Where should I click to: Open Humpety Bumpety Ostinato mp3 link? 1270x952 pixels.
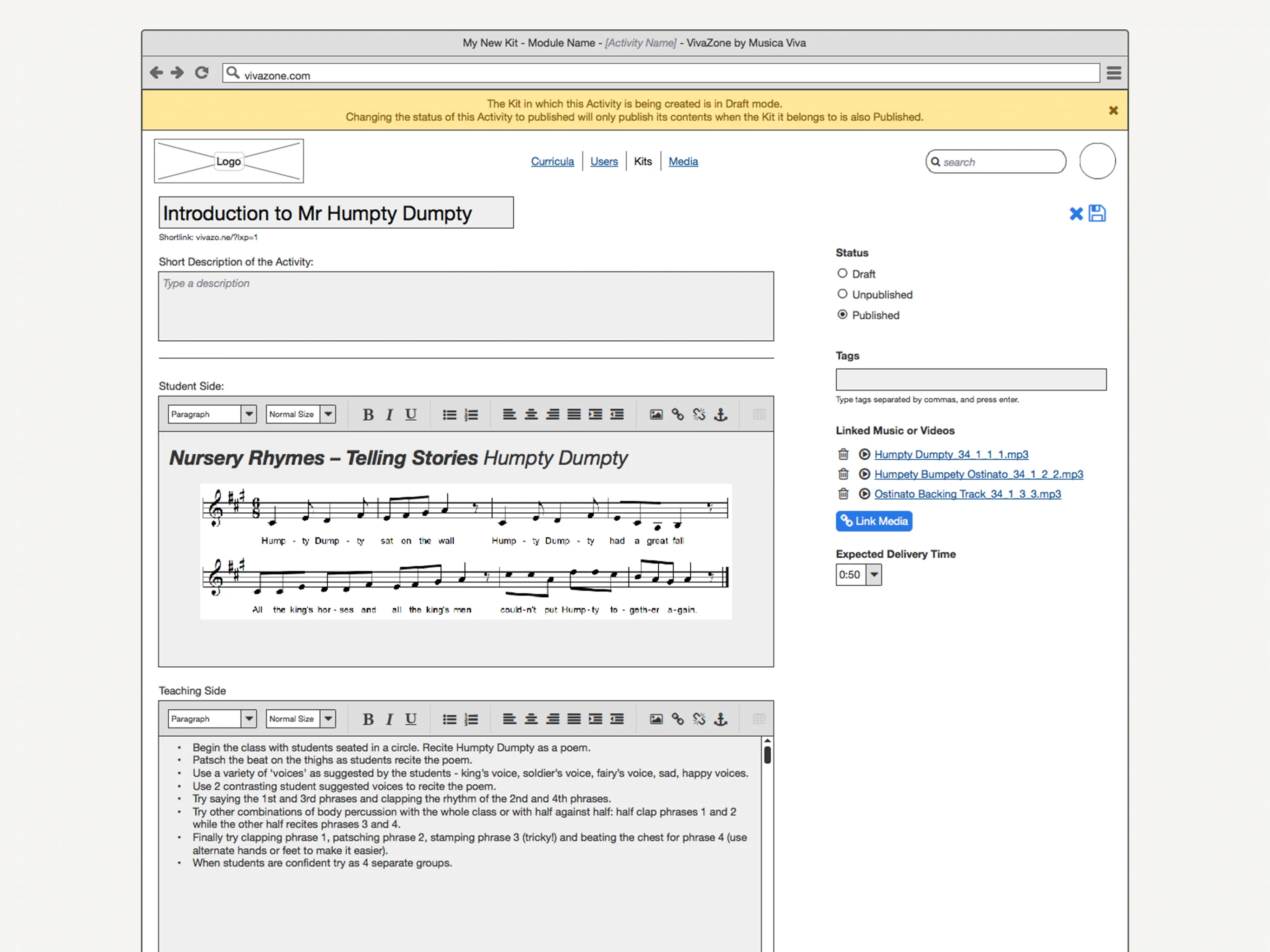tap(979, 474)
